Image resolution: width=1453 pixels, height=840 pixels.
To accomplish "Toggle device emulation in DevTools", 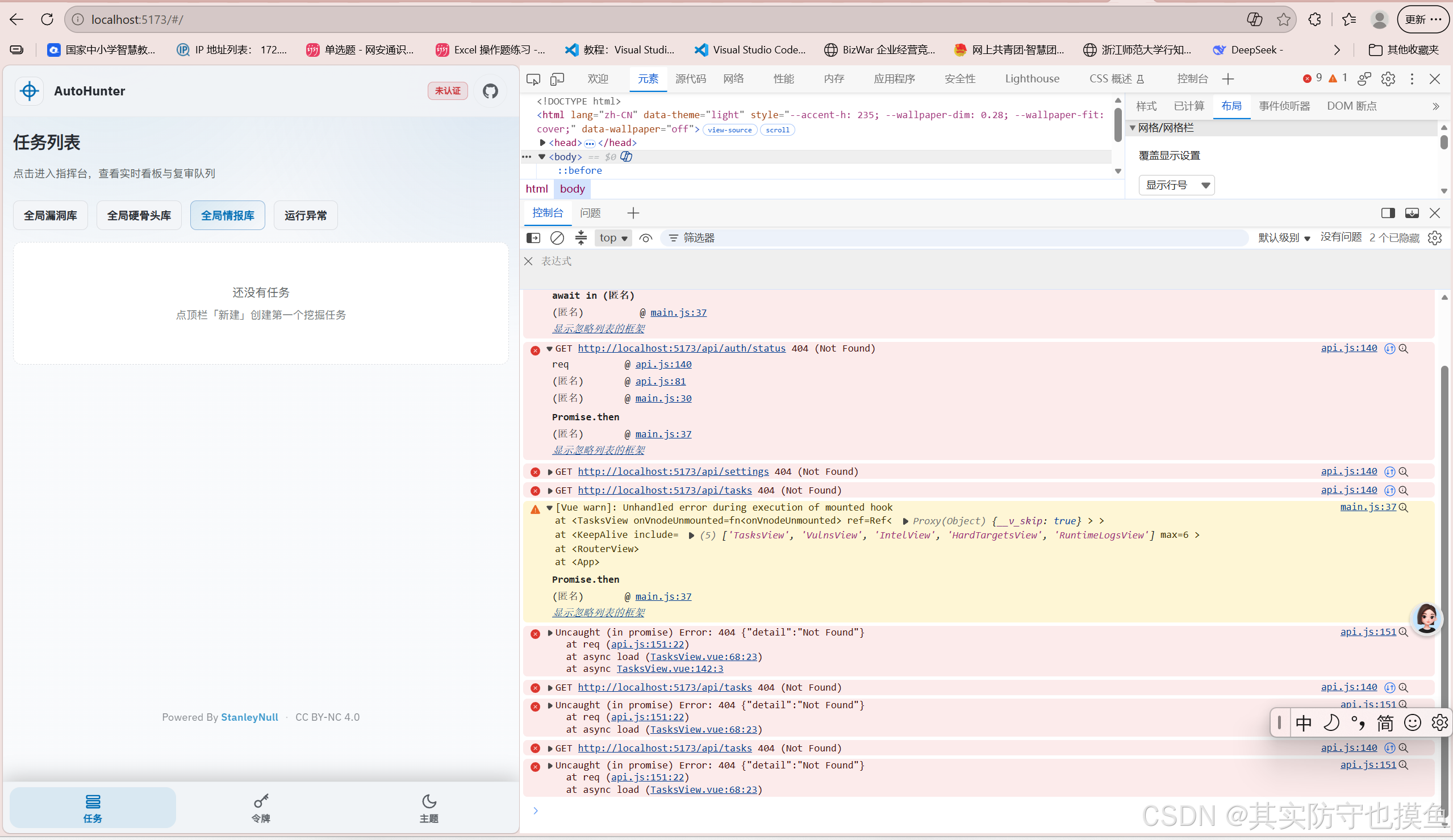I will pyautogui.click(x=557, y=79).
